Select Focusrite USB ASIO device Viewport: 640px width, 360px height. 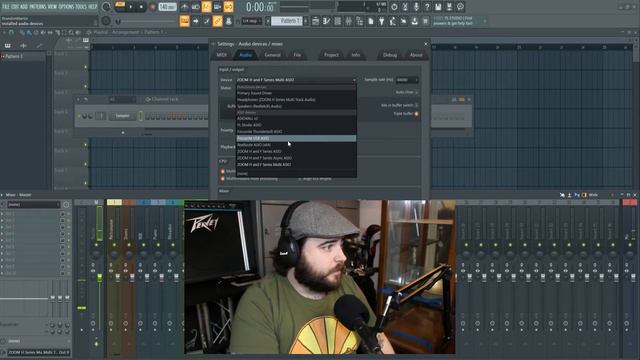coord(296,138)
